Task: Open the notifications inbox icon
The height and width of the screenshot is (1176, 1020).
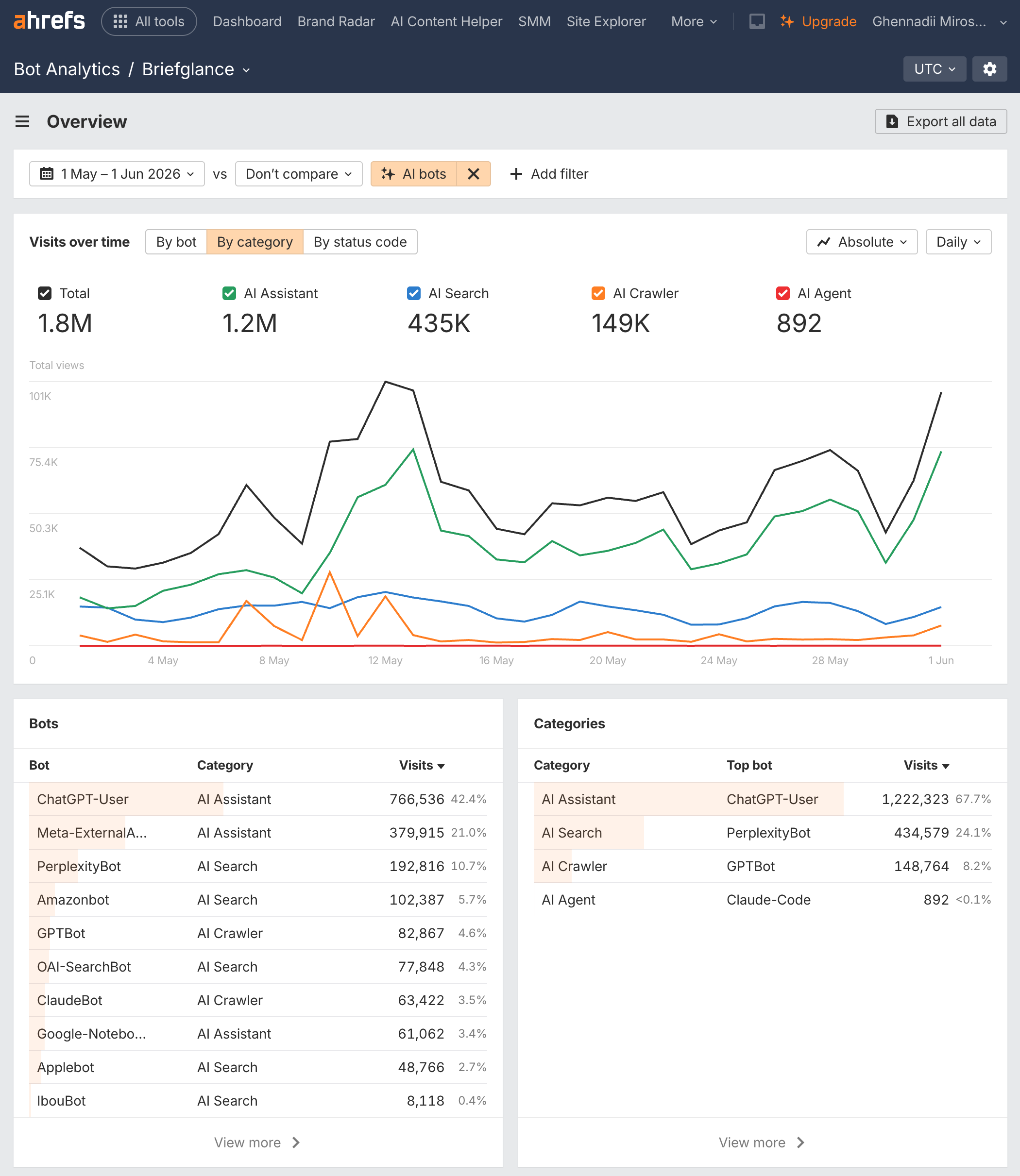Action: 756,22
